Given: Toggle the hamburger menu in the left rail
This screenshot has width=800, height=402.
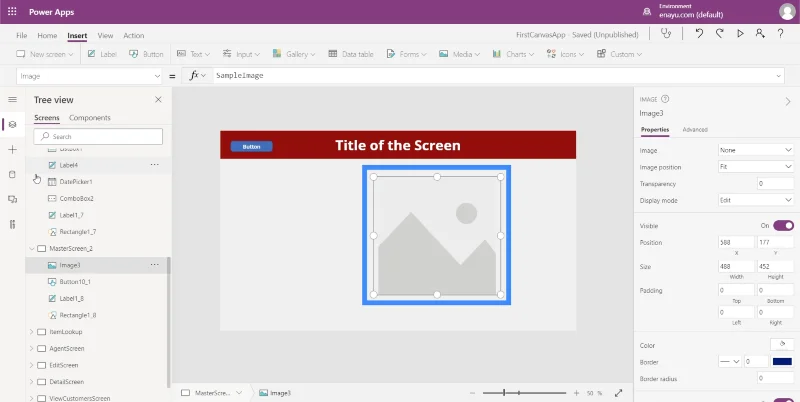Looking at the screenshot, I should [x=13, y=99].
